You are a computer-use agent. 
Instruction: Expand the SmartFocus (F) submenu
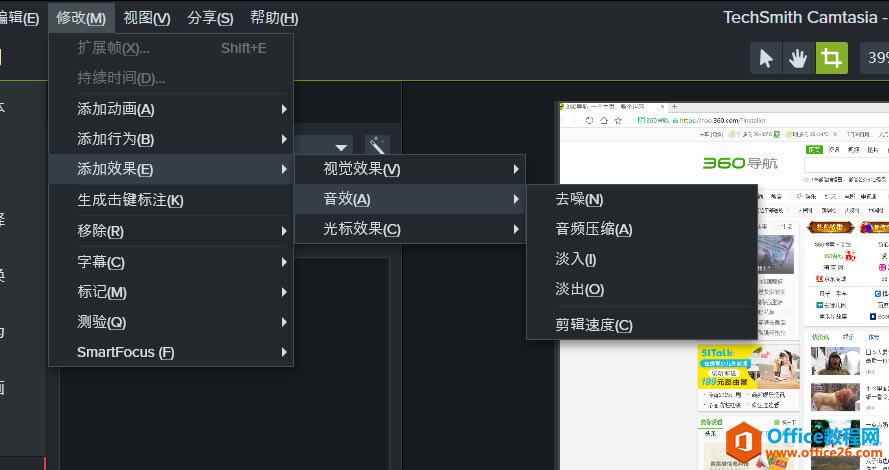(x=171, y=352)
